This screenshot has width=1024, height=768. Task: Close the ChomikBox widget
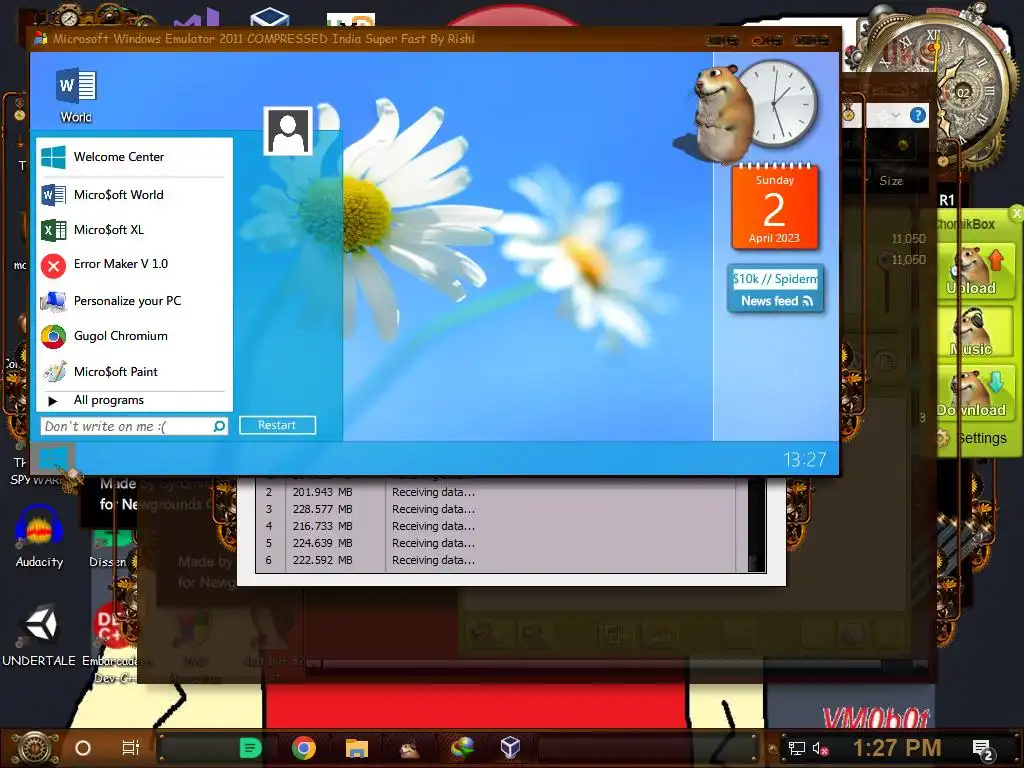click(1016, 213)
